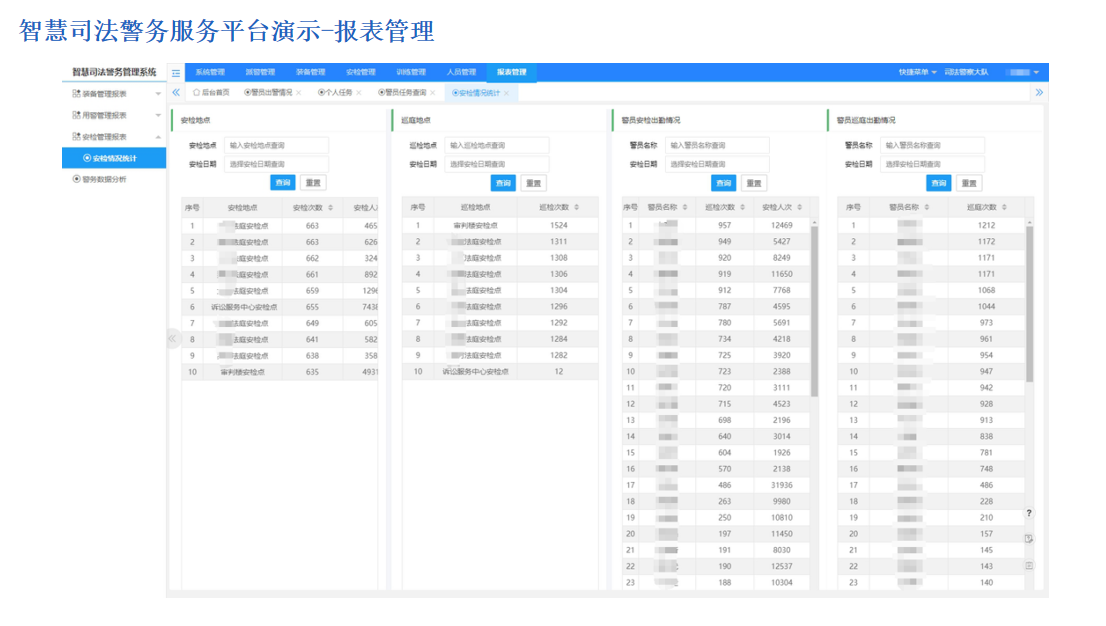Sort by 安检次数 using its sort toggle
The image size is (1106, 626).
[x=330, y=208]
